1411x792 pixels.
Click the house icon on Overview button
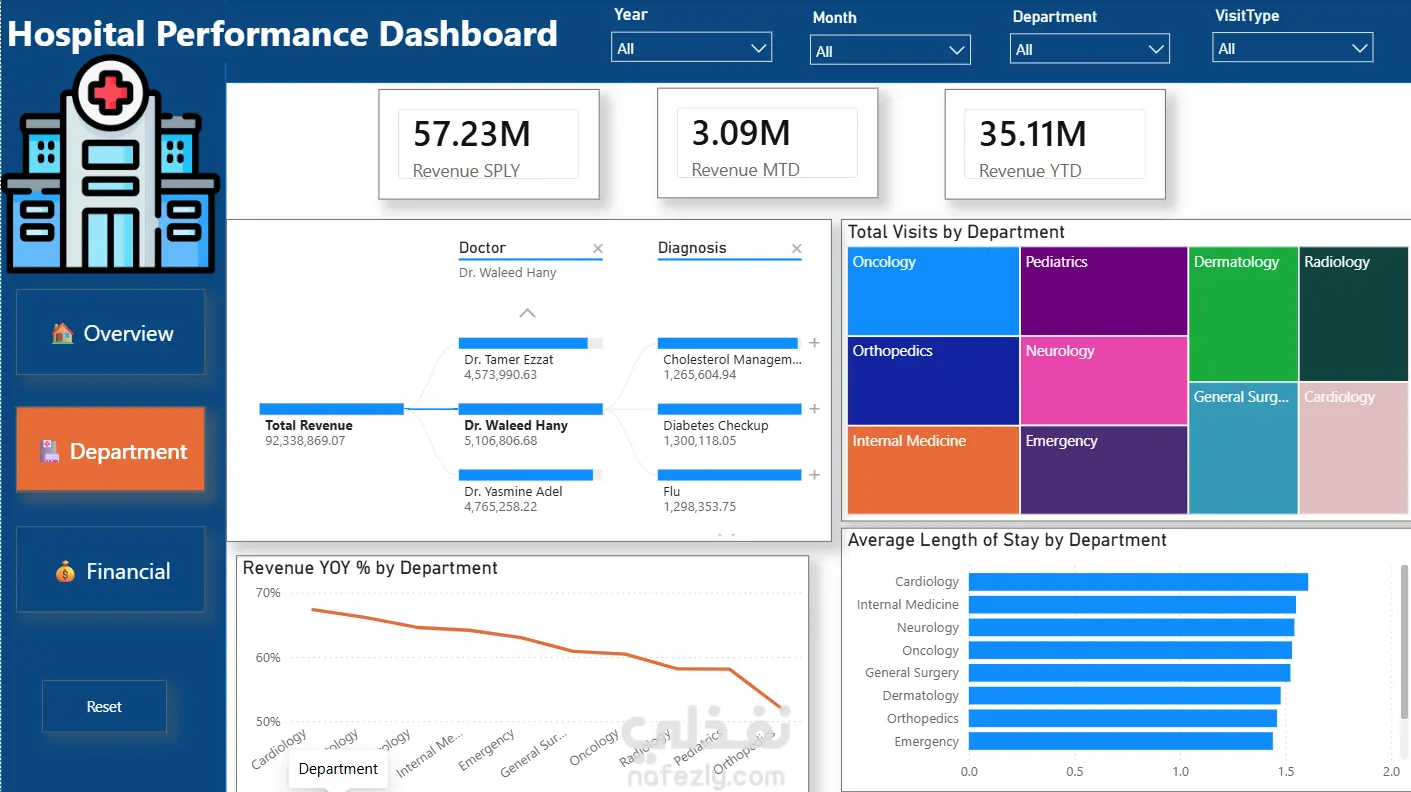click(62, 333)
